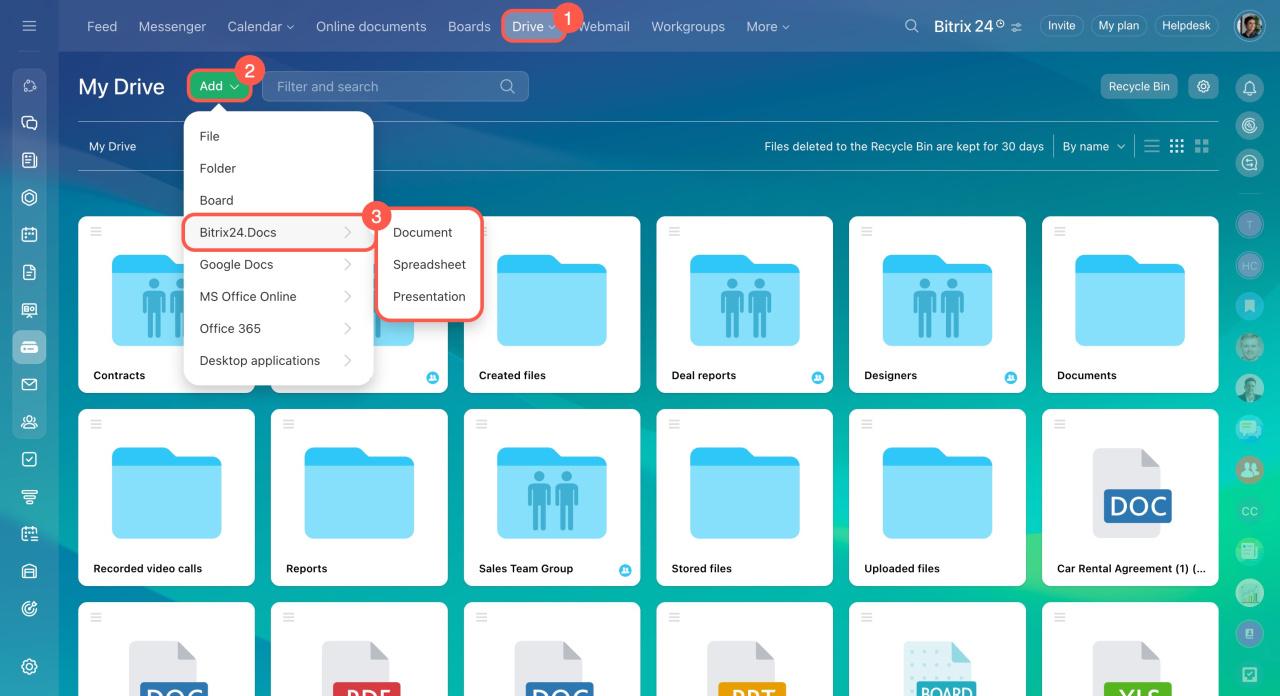1280x696 pixels.
Task: Open the HC chat in right panel
Action: [1249, 266]
